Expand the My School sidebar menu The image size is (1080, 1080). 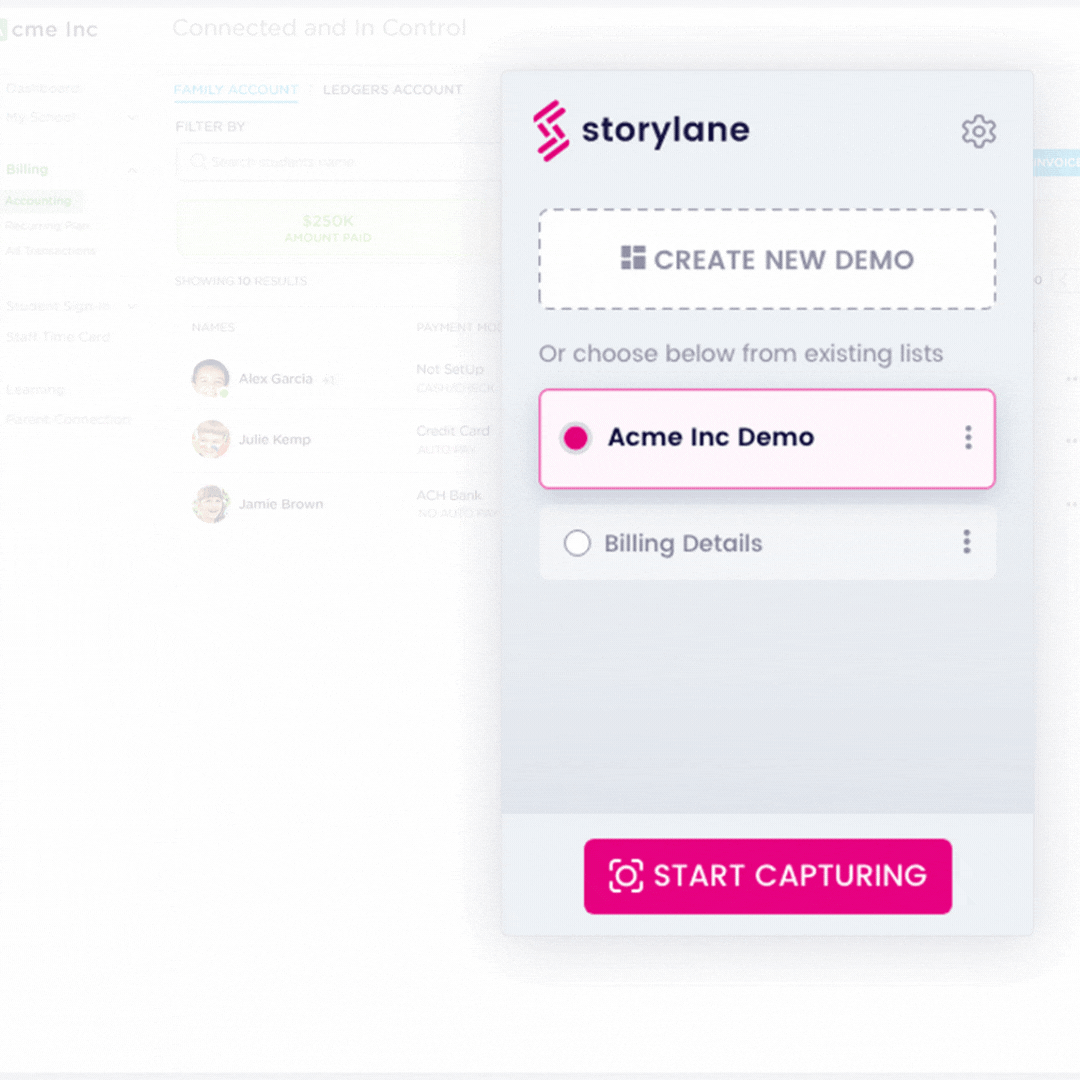(132, 118)
